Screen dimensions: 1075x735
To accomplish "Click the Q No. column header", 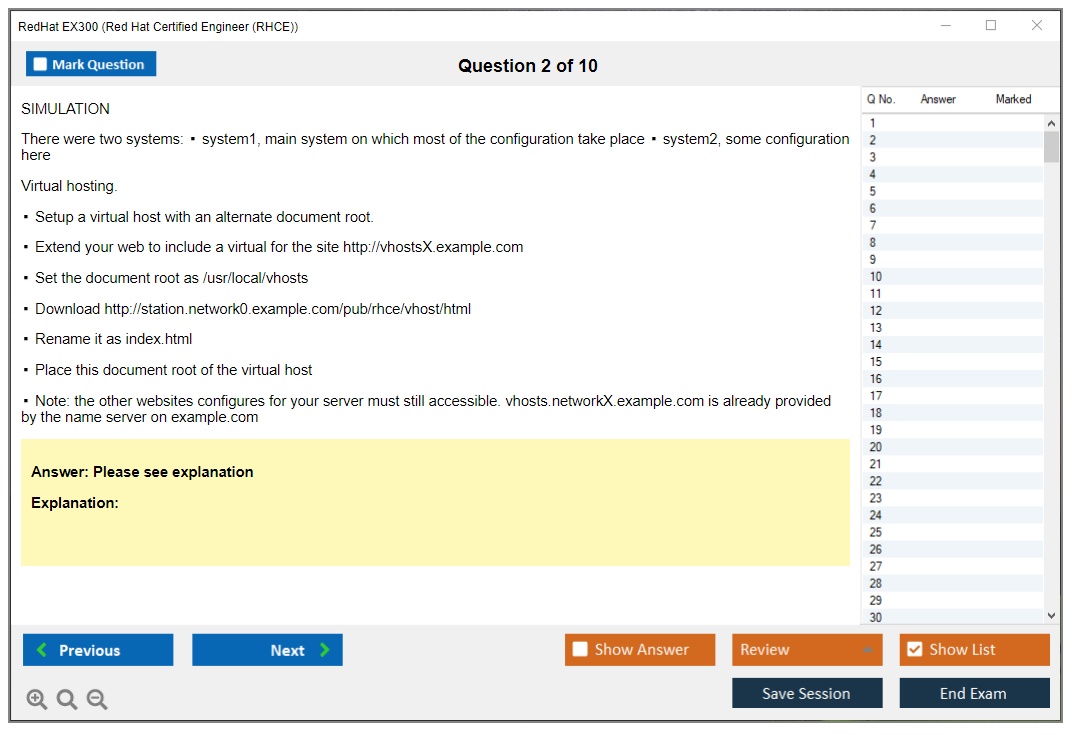I will [x=881, y=99].
